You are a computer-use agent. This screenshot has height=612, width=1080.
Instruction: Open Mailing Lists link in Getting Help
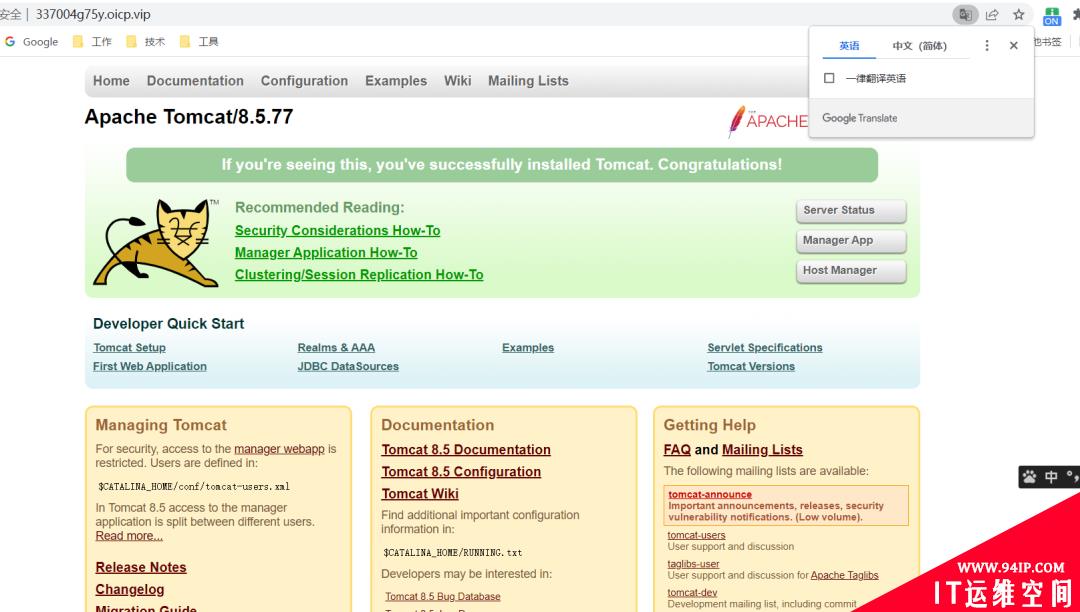click(762, 450)
